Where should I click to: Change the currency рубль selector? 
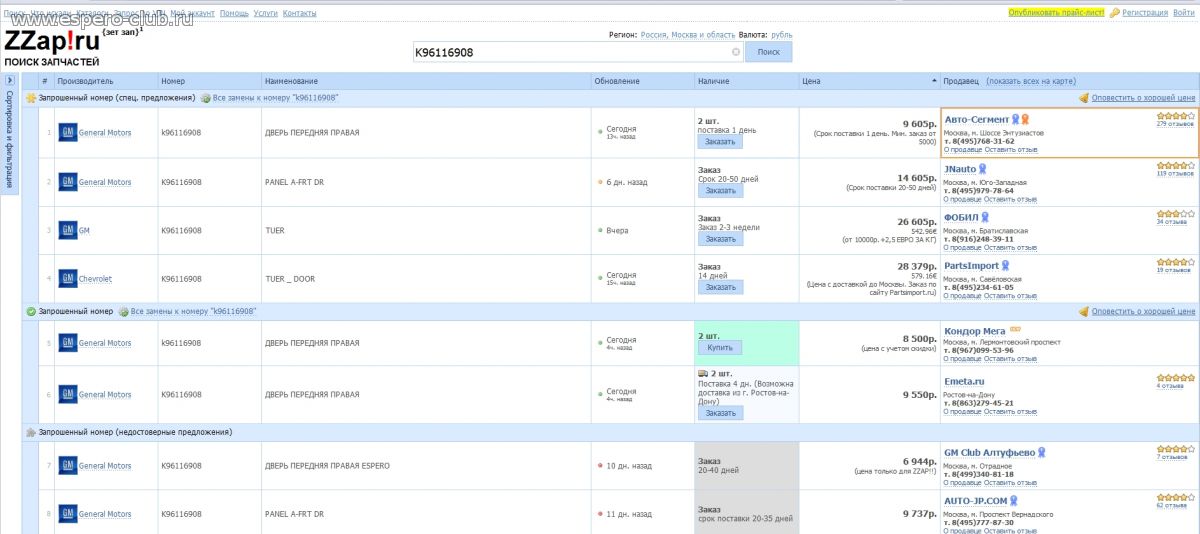(x=781, y=34)
